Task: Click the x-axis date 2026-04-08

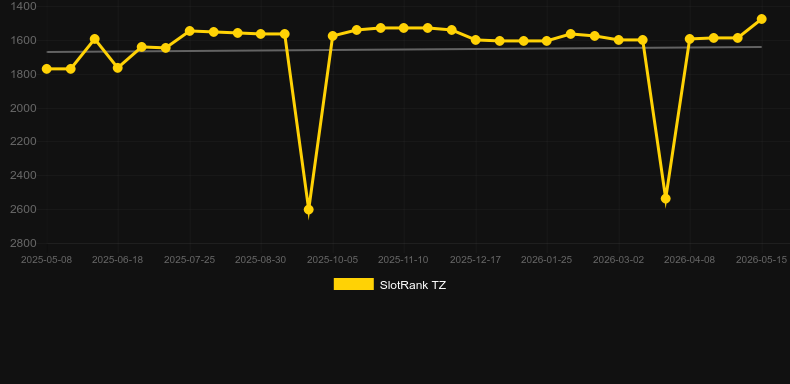Action: point(690,260)
